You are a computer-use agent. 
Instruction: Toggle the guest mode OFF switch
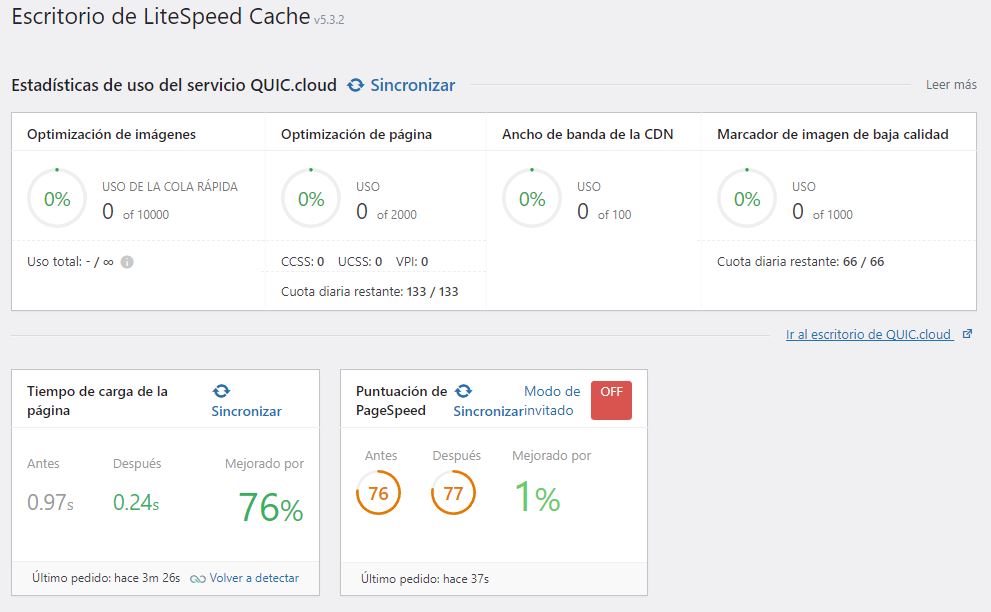pyautogui.click(x=611, y=400)
